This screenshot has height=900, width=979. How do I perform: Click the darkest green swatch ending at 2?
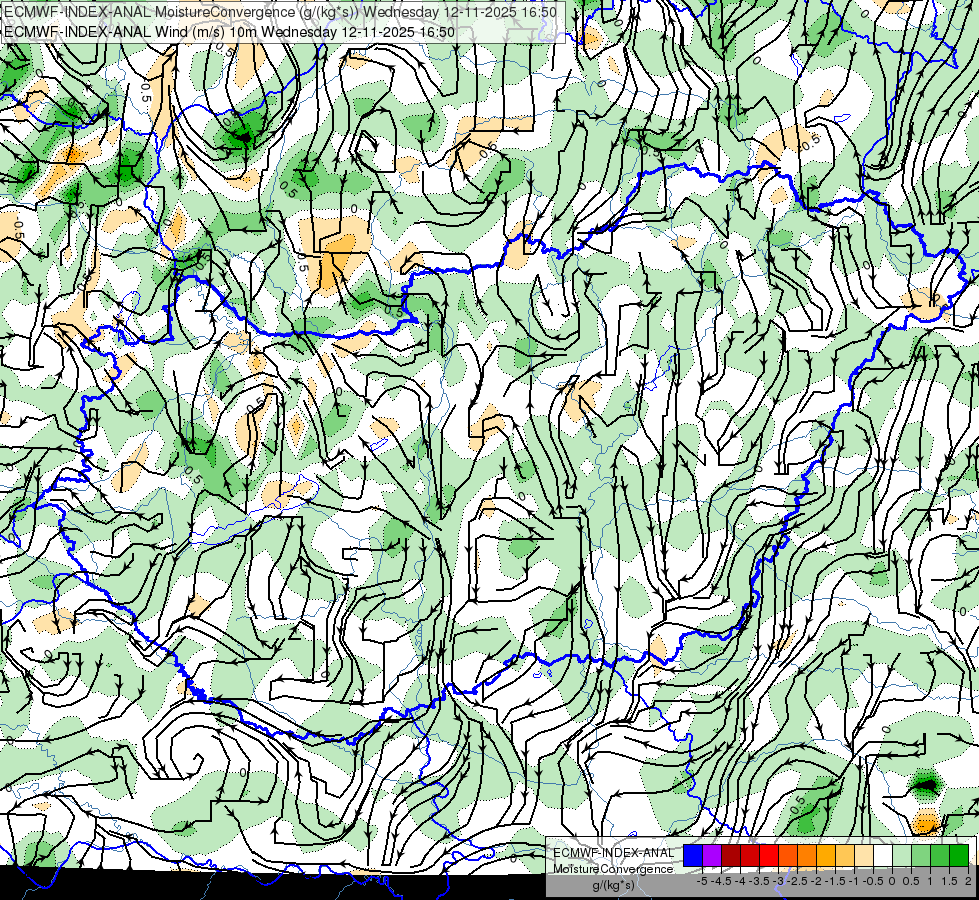(958, 856)
